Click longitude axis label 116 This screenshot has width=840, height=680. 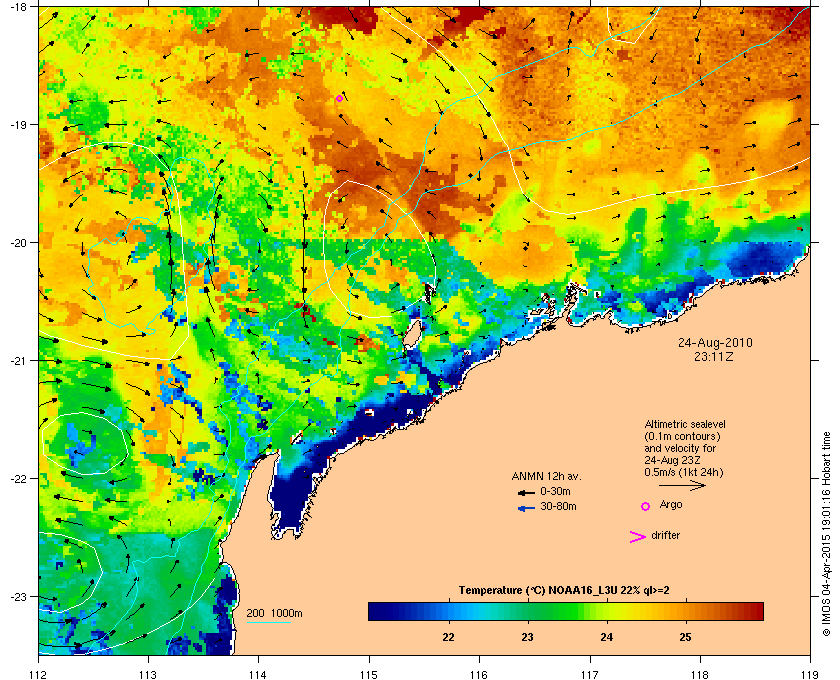479,674
